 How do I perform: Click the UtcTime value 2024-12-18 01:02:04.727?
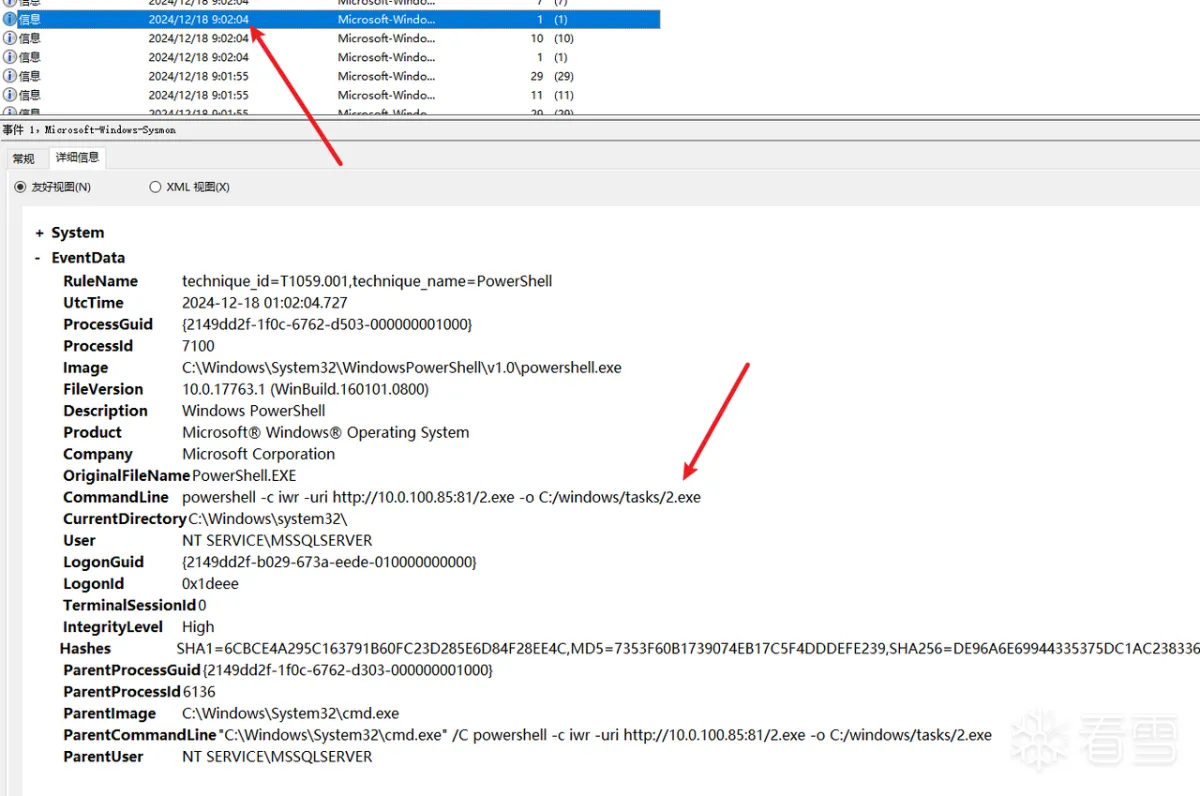[265, 303]
